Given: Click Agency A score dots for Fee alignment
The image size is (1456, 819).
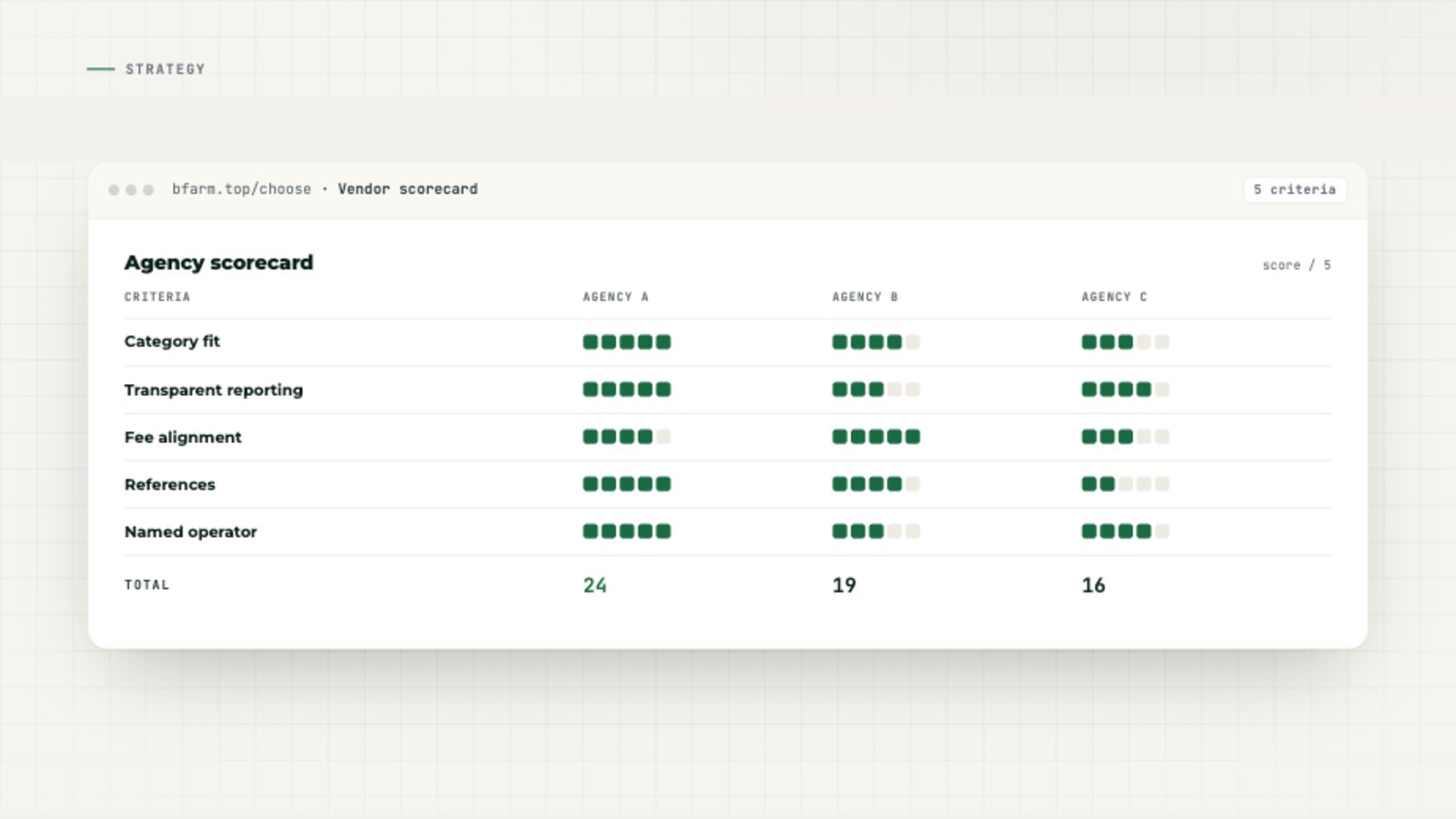Looking at the screenshot, I should pos(627,437).
